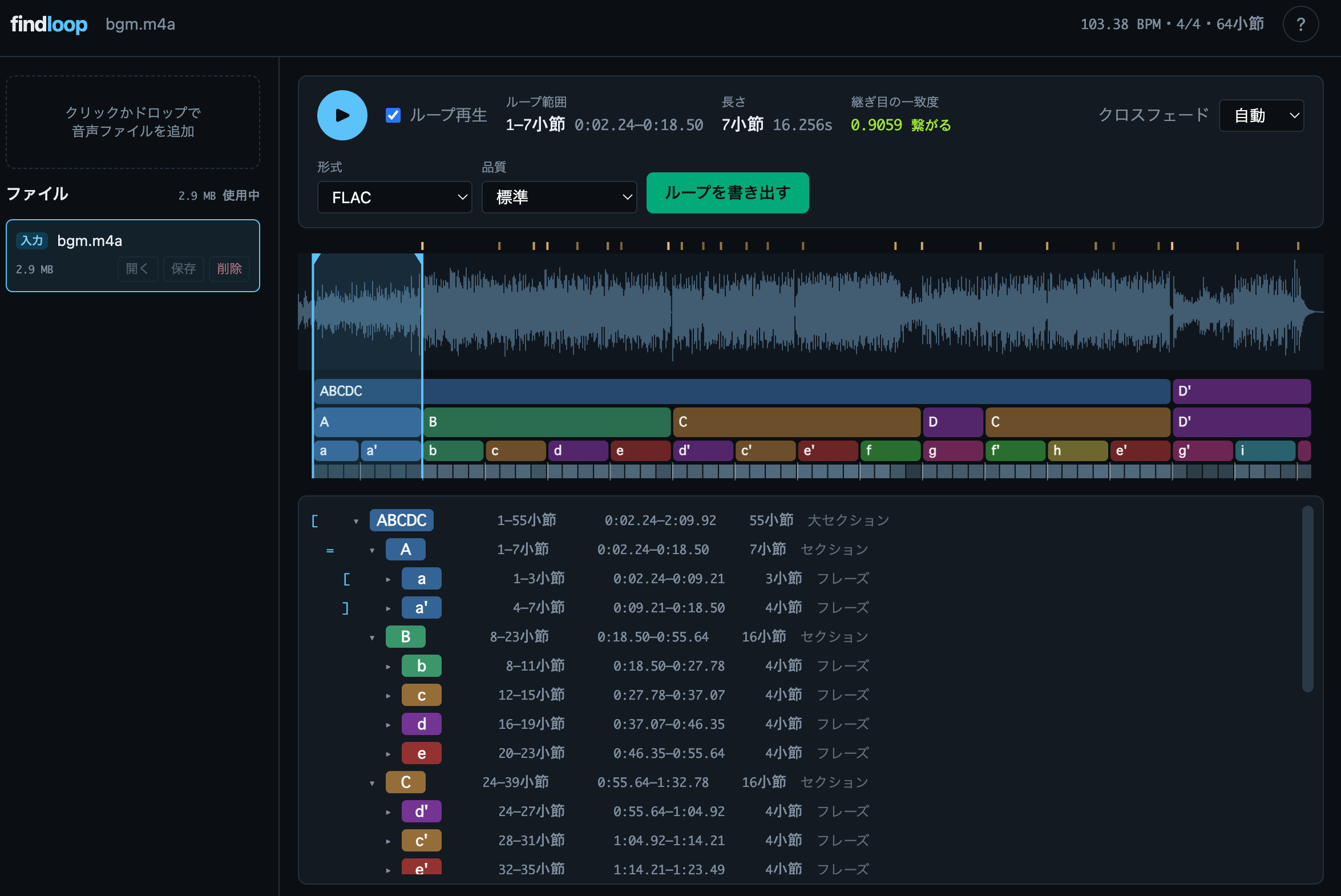Click the ABCDC block in timeline
Viewport: 1341px width, 896px height.
click(742, 391)
